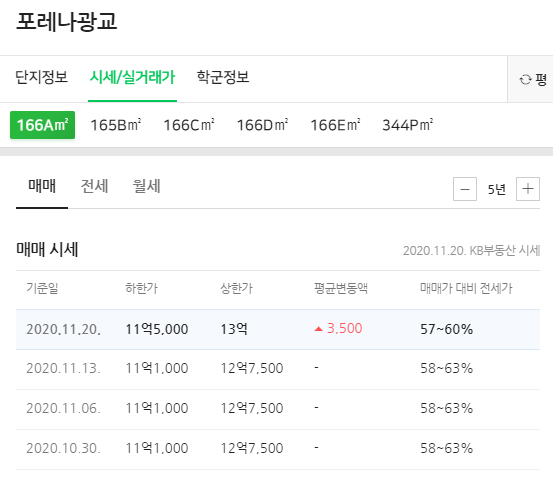Click the 13억 upper price cell

[234, 329]
